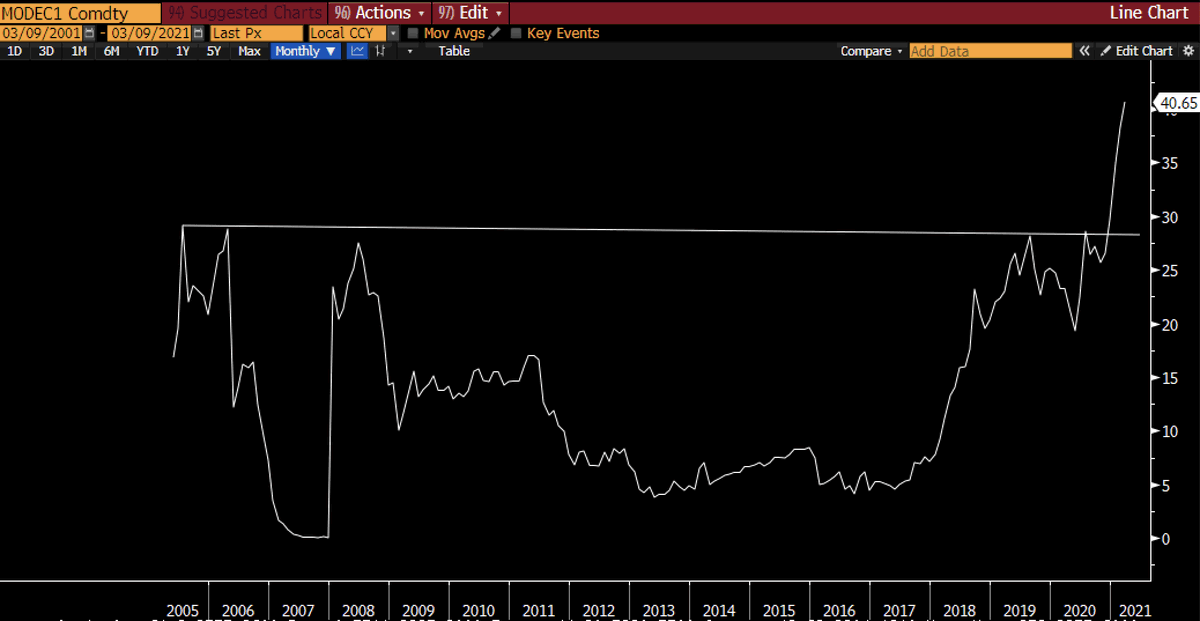The height and width of the screenshot is (621, 1200).
Task: Click the 2020 x-axis year label
Action: (x=1078, y=610)
